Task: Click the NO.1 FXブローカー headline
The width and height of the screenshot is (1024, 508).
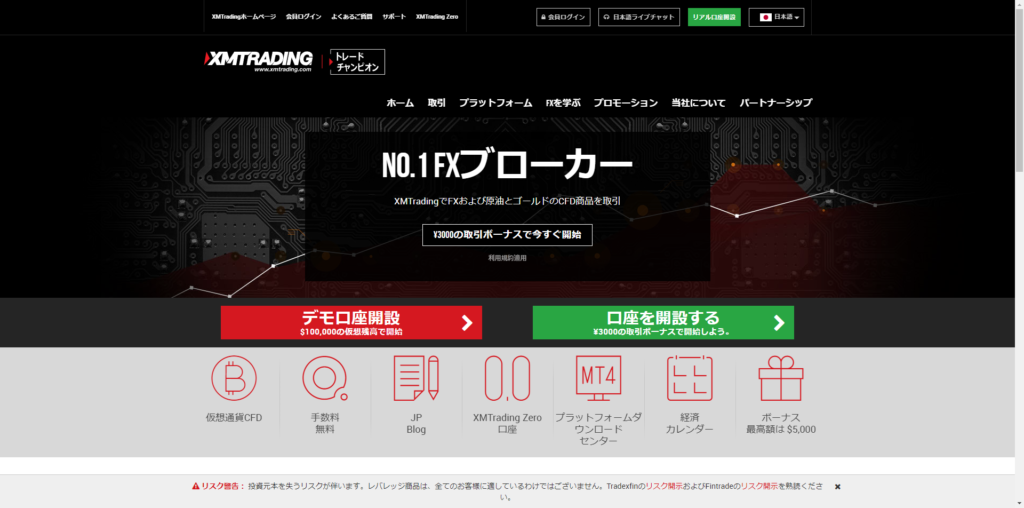Action: (507, 167)
